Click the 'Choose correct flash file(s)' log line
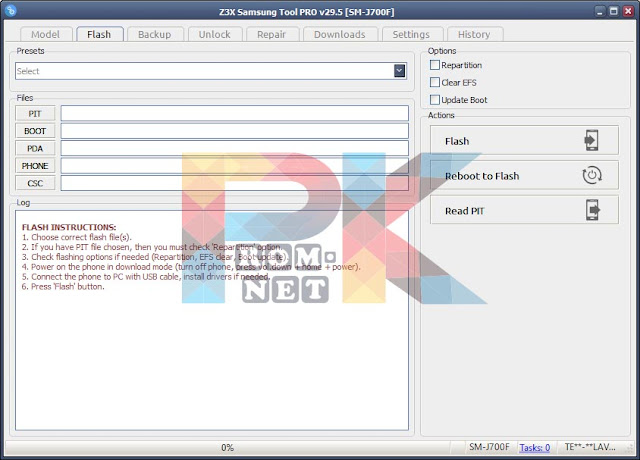This screenshot has width=640, height=460. click(x=77, y=237)
